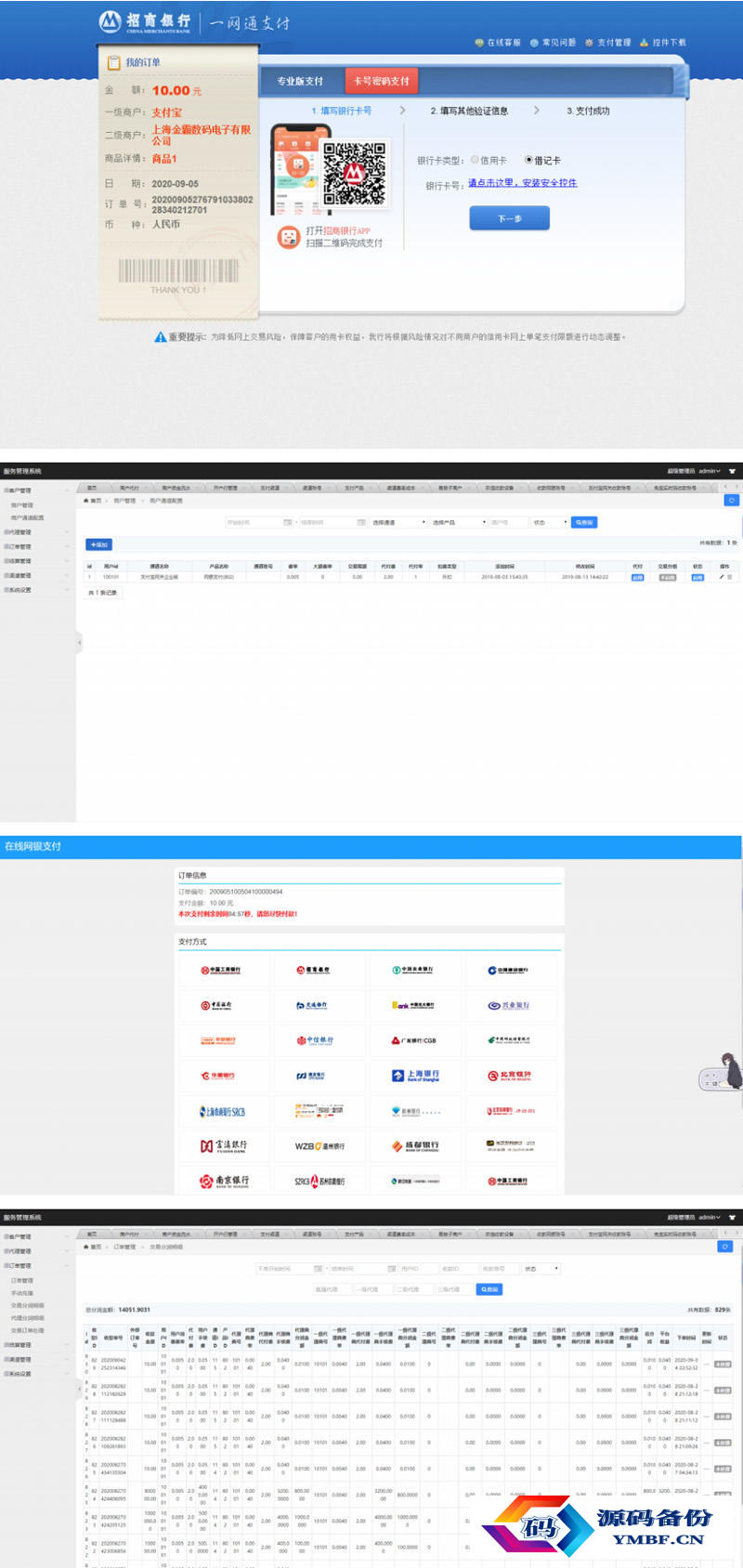
Task: Expand 系统设置 in the 商户通道配置 page sidebar
Action: 35,590
